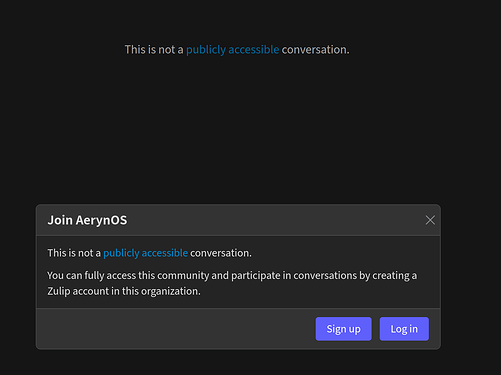Click the Sign up button
This screenshot has height=375, width=501.
[x=343, y=329]
